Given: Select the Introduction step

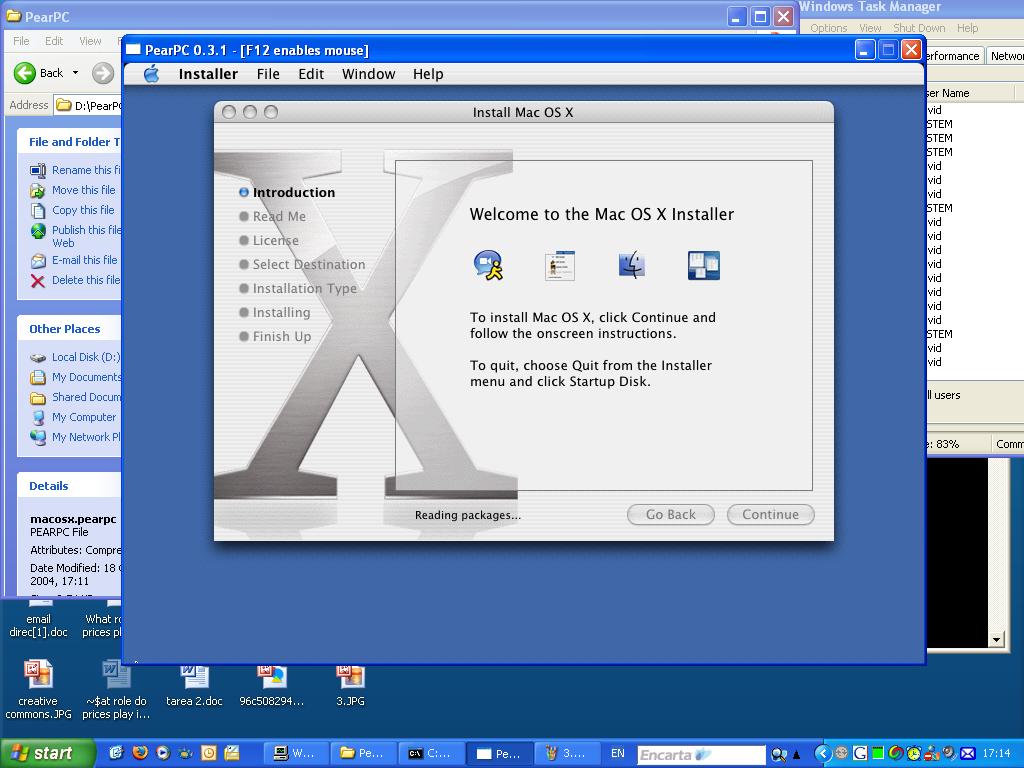Looking at the screenshot, I should click(287, 193).
